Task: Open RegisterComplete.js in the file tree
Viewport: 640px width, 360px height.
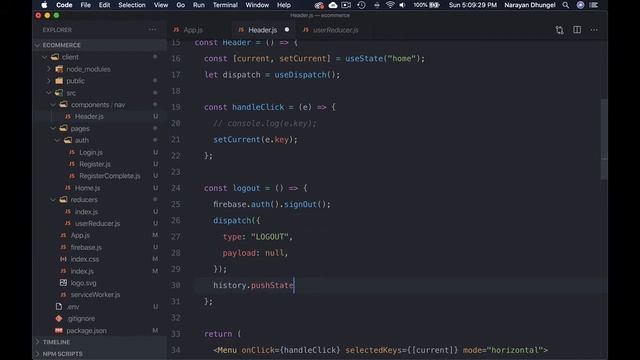Action: click(x=109, y=176)
